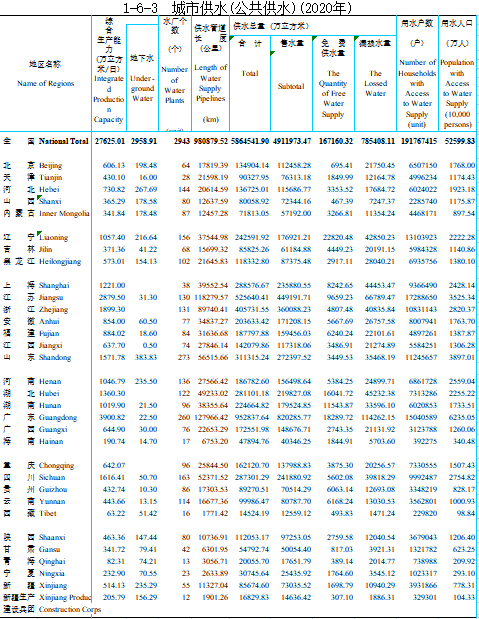The image size is (479, 619).
Task: Select 'The Quantity of Free Water Supply' header
Action: [x=333, y=94]
